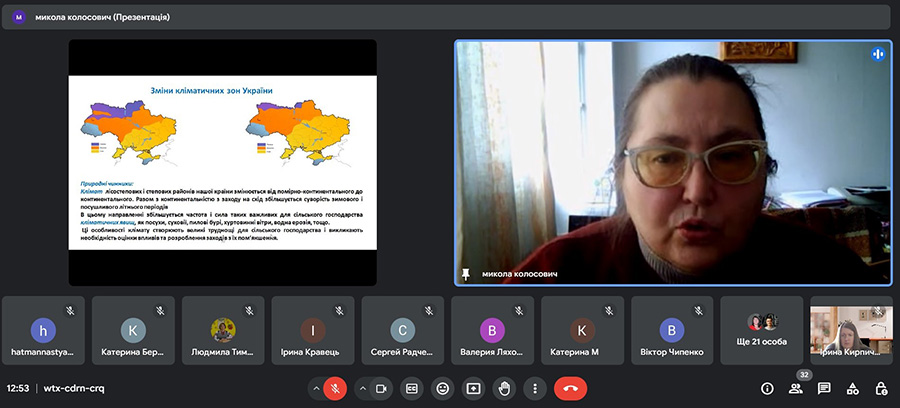Click muted mic icon on Катерина Бер... tile

tap(160, 310)
